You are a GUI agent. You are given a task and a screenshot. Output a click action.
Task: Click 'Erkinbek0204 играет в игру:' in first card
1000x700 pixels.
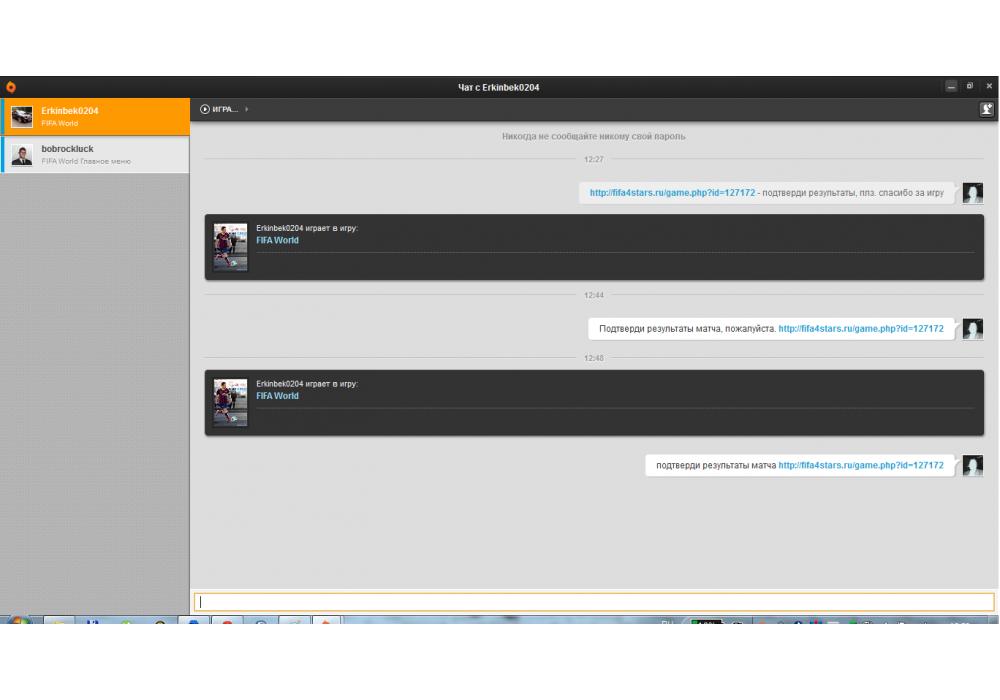(307, 228)
